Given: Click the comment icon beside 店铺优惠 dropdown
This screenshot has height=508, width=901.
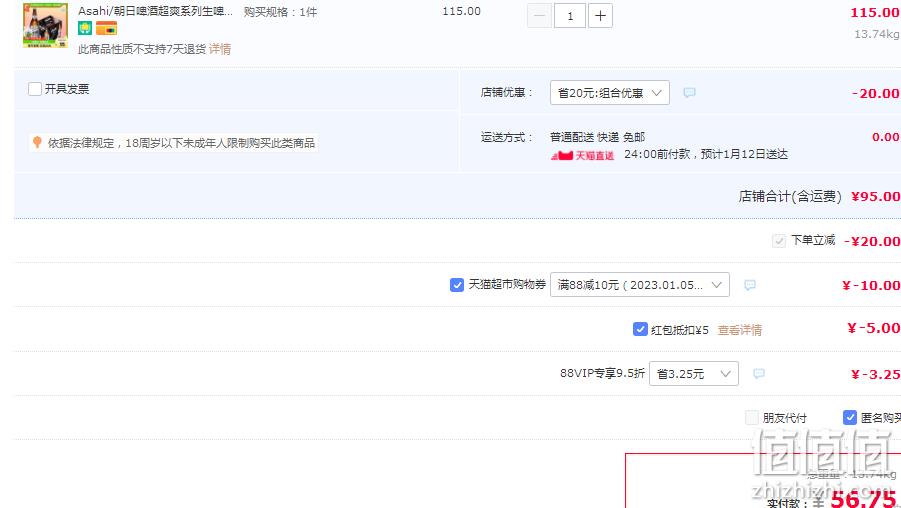Looking at the screenshot, I should [x=689, y=93].
